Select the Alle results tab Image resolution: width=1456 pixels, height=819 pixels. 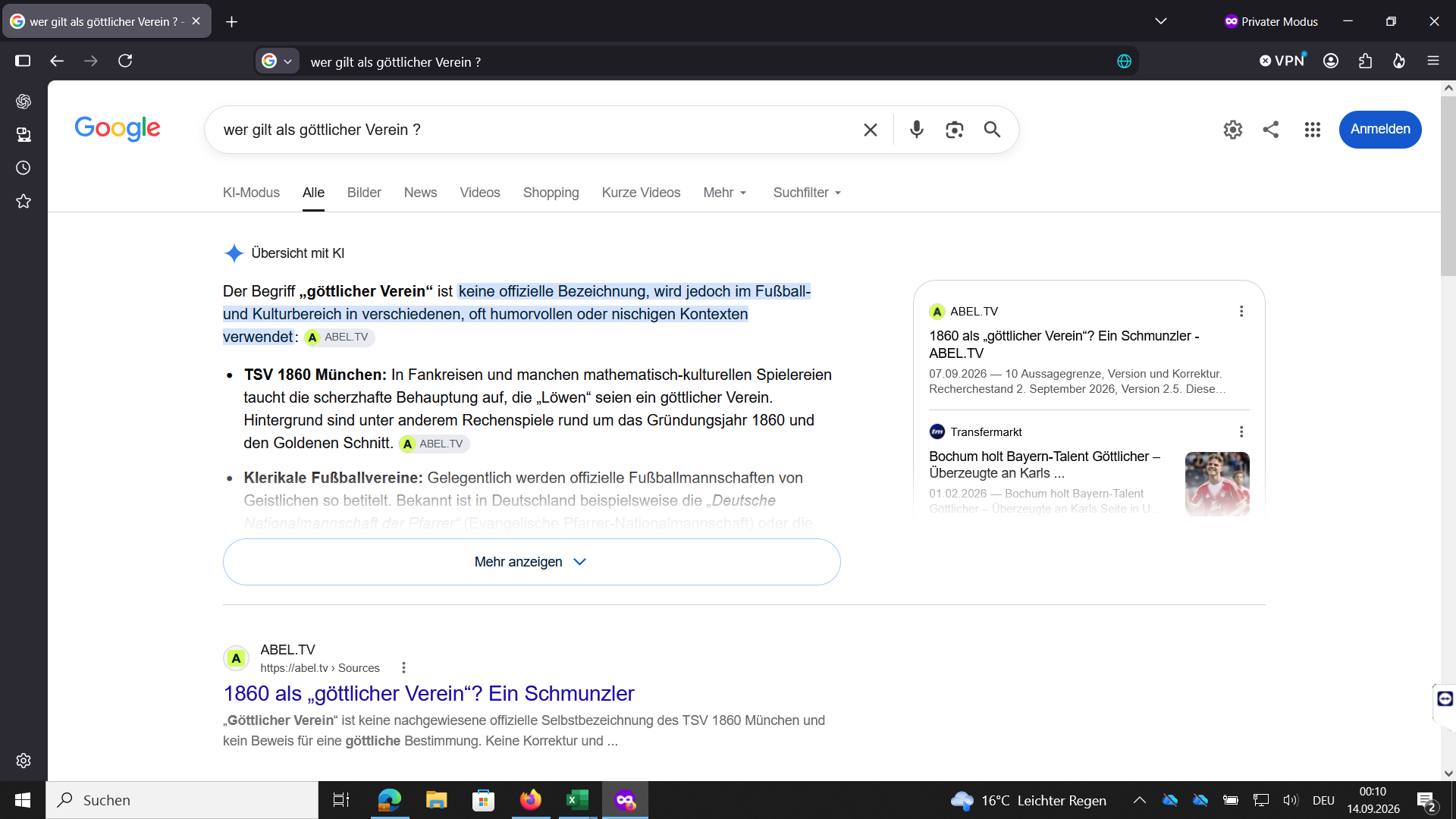313,193
